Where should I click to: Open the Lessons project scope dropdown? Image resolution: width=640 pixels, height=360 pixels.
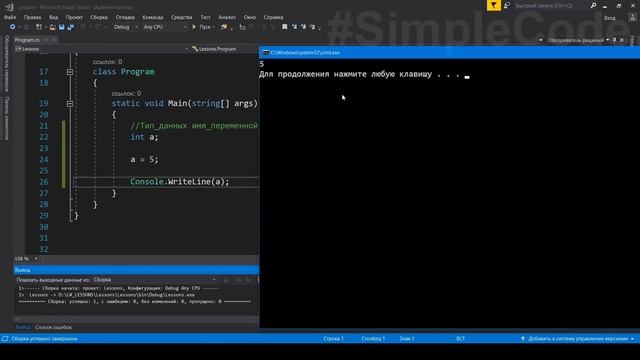(x=102, y=49)
